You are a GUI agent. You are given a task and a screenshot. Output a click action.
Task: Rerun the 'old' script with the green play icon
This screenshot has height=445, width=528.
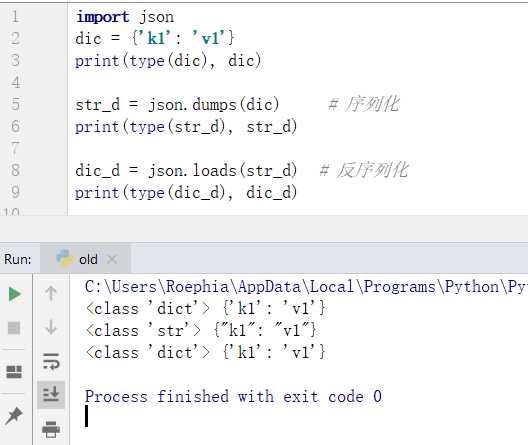coord(15,294)
